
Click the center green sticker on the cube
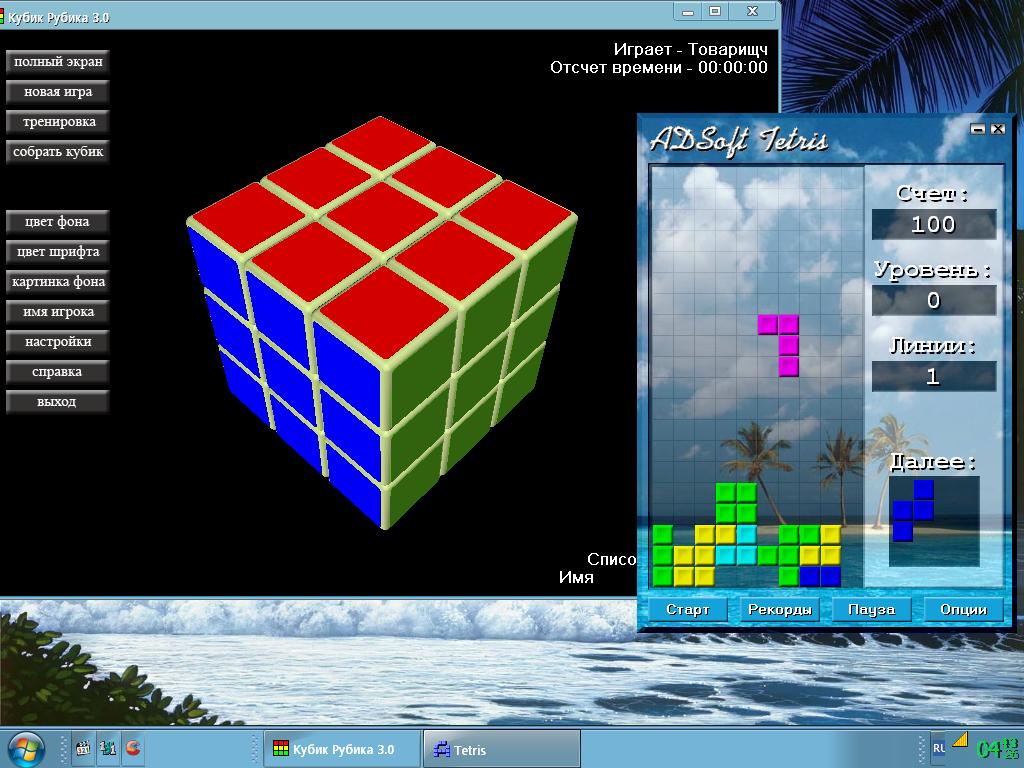click(x=481, y=374)
